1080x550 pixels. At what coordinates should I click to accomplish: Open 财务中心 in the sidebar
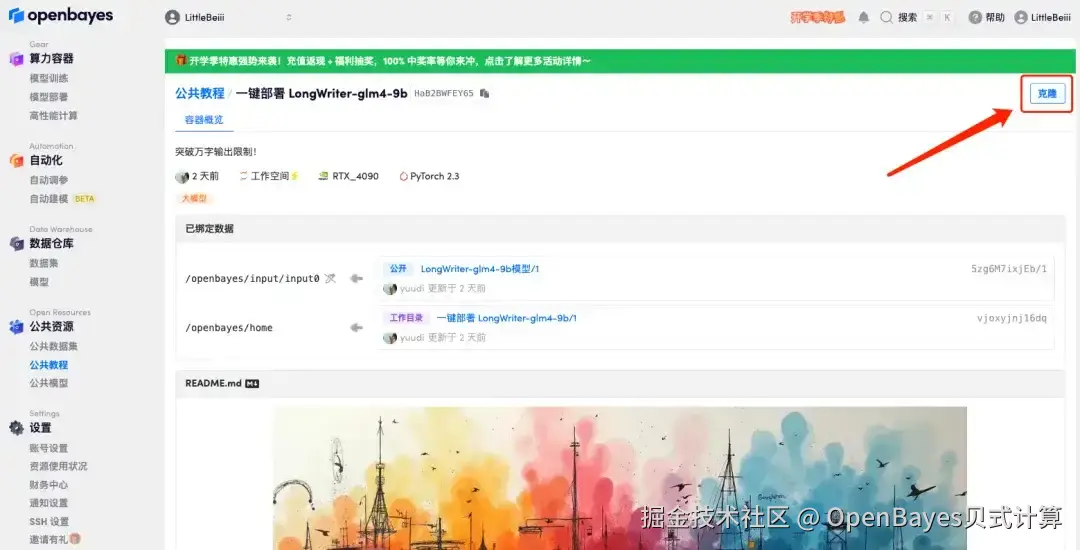[x=49, y=485]
